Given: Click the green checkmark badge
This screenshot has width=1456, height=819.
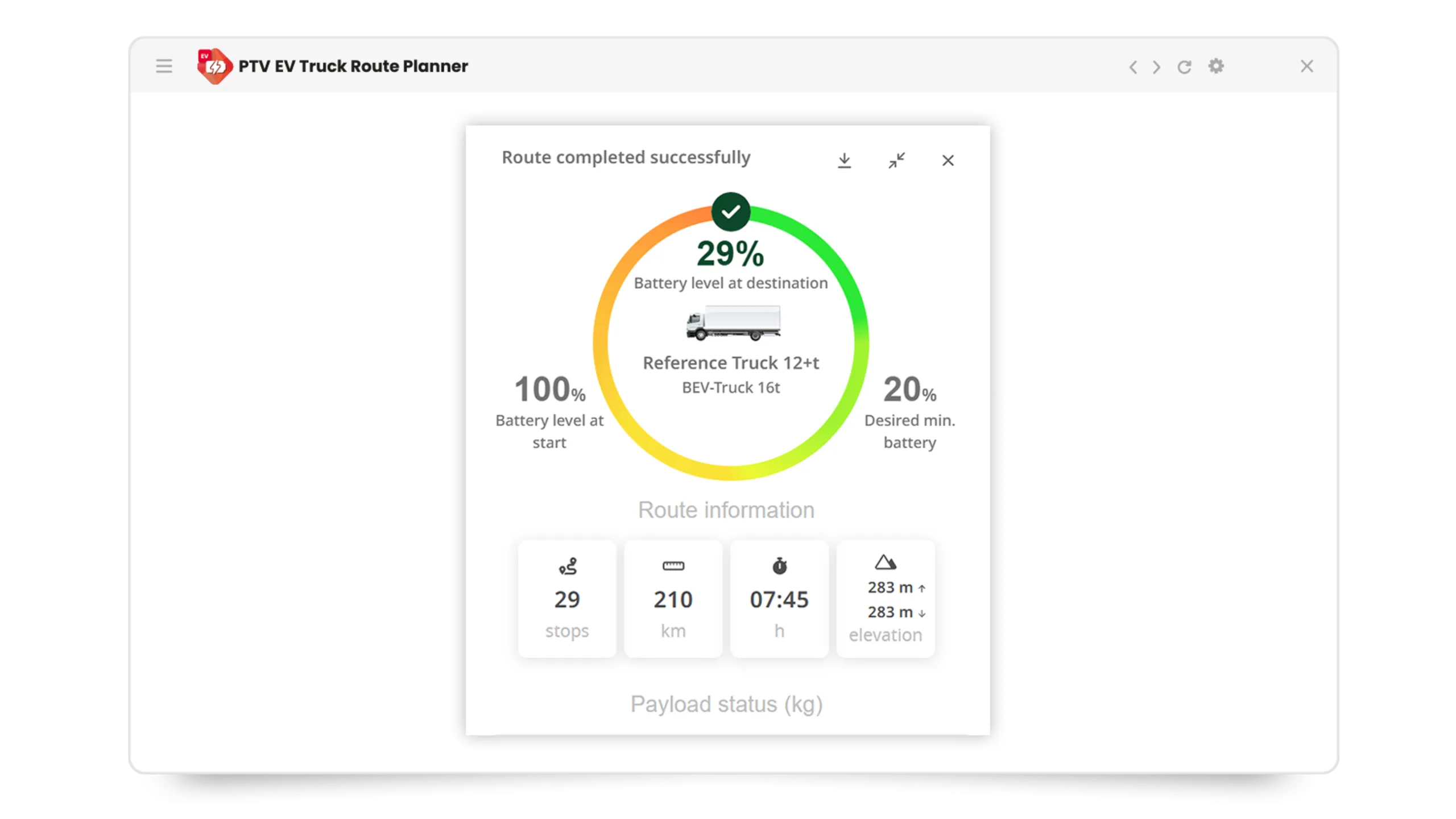Looking at the screenshot, I should tap(731, 212).
